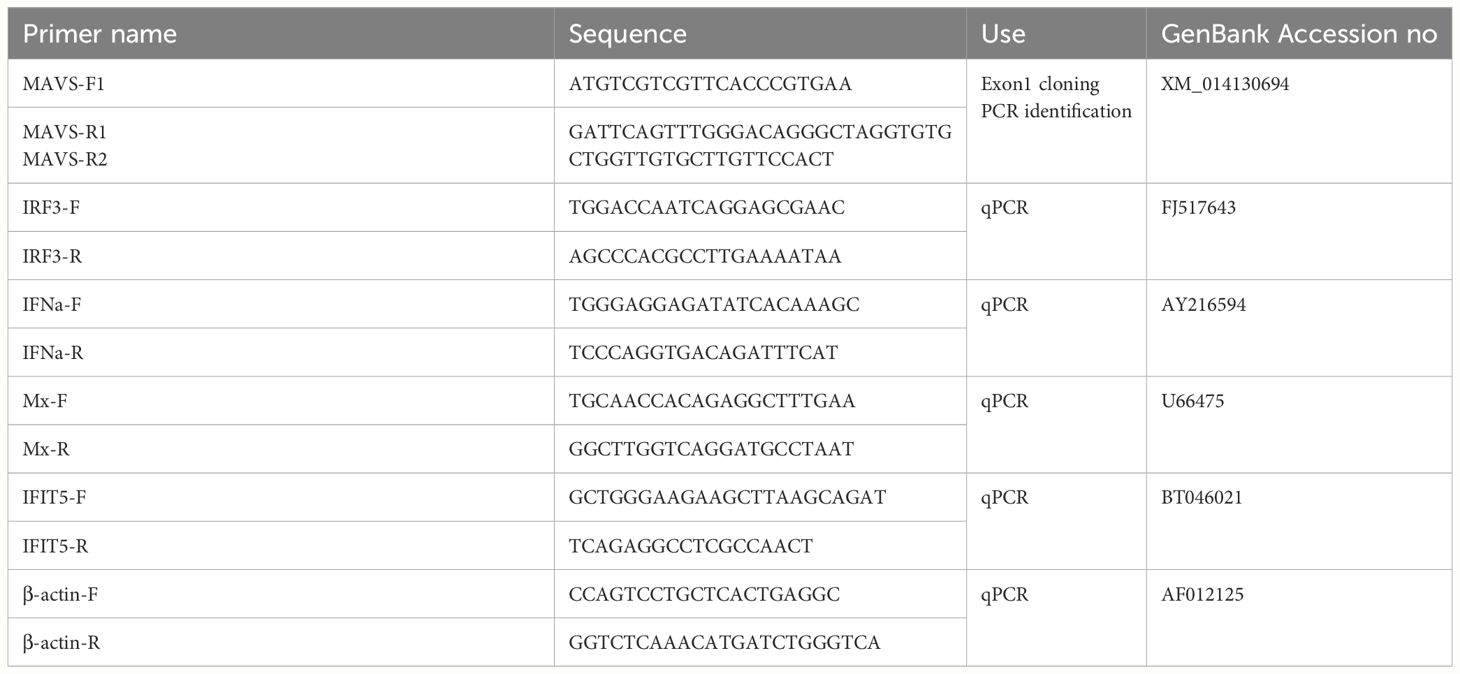Image resolution: width=1460 pixels, height=674 pixels.
Task: Click the GenBank Accession no header
Action: 1299,34
